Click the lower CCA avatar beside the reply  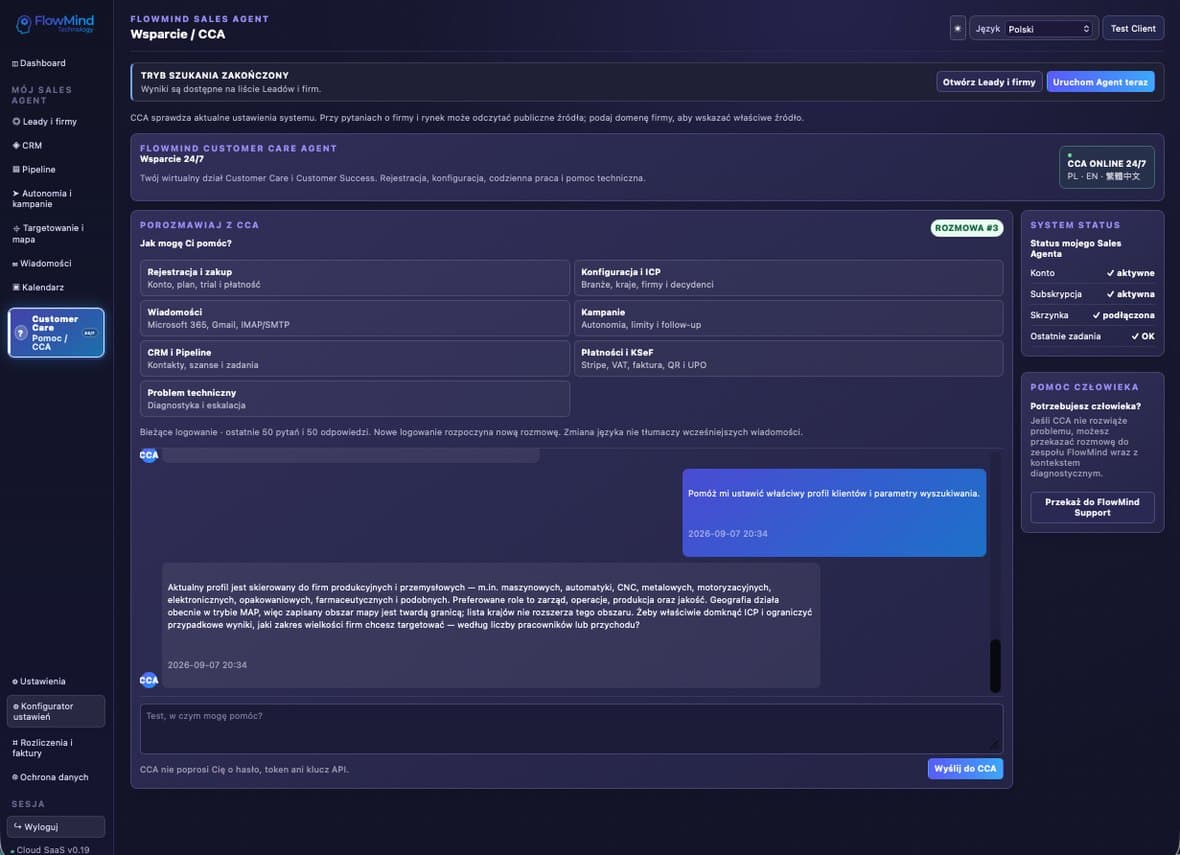(149, 680)
